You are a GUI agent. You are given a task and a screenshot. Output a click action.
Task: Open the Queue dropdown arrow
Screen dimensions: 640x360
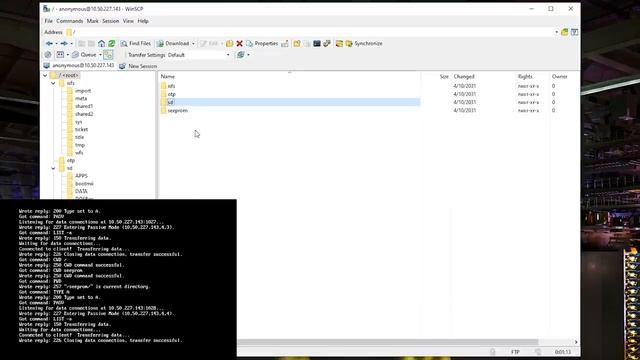(100, 55)
